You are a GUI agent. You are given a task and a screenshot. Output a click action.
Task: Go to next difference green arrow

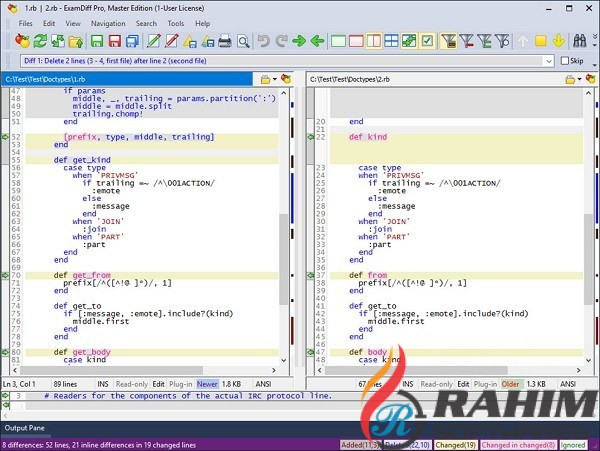pyautogui.click(x=299, y=41)
